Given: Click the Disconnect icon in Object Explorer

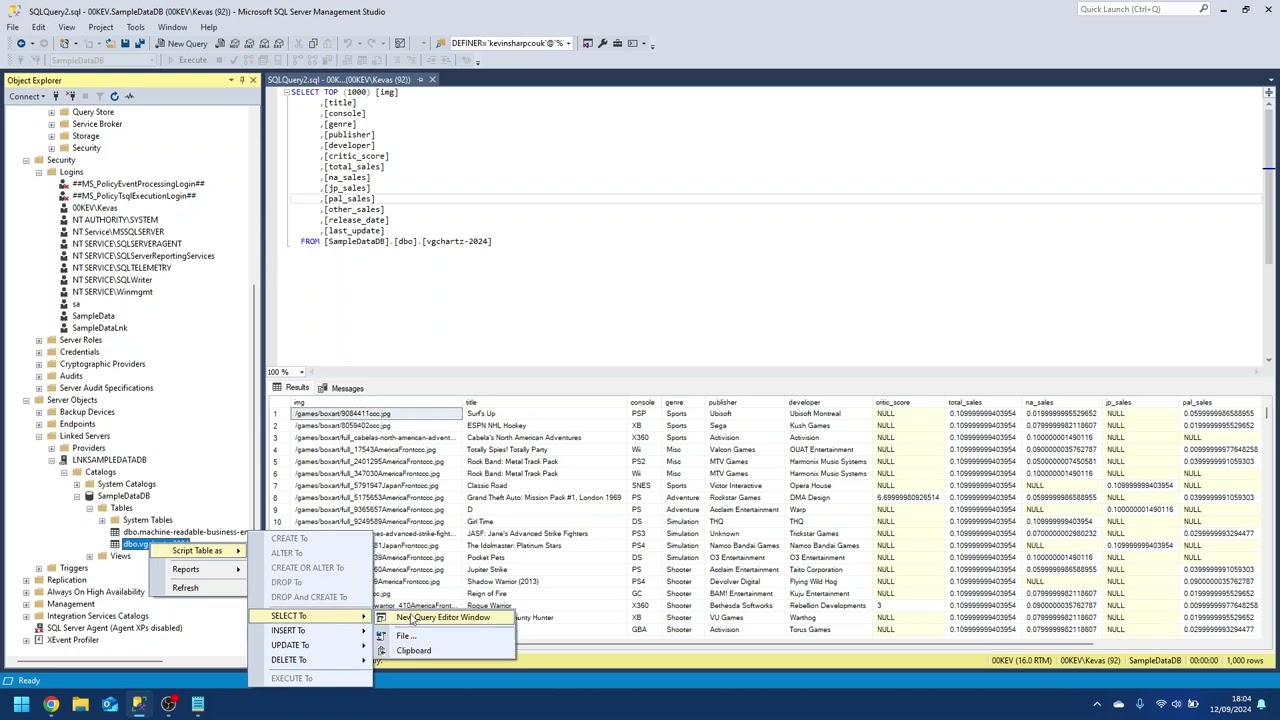Looking at the screenshot, I should [x=70, y=96].
